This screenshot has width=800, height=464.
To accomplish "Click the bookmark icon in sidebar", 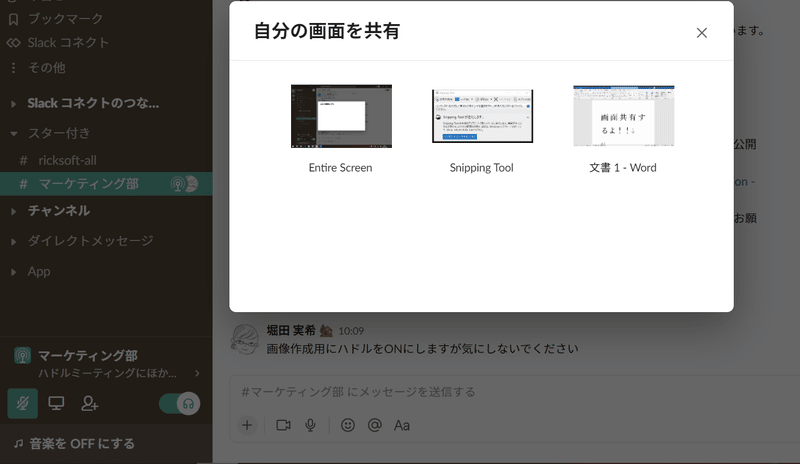I will pyautogui.click(x=13, y=19).
